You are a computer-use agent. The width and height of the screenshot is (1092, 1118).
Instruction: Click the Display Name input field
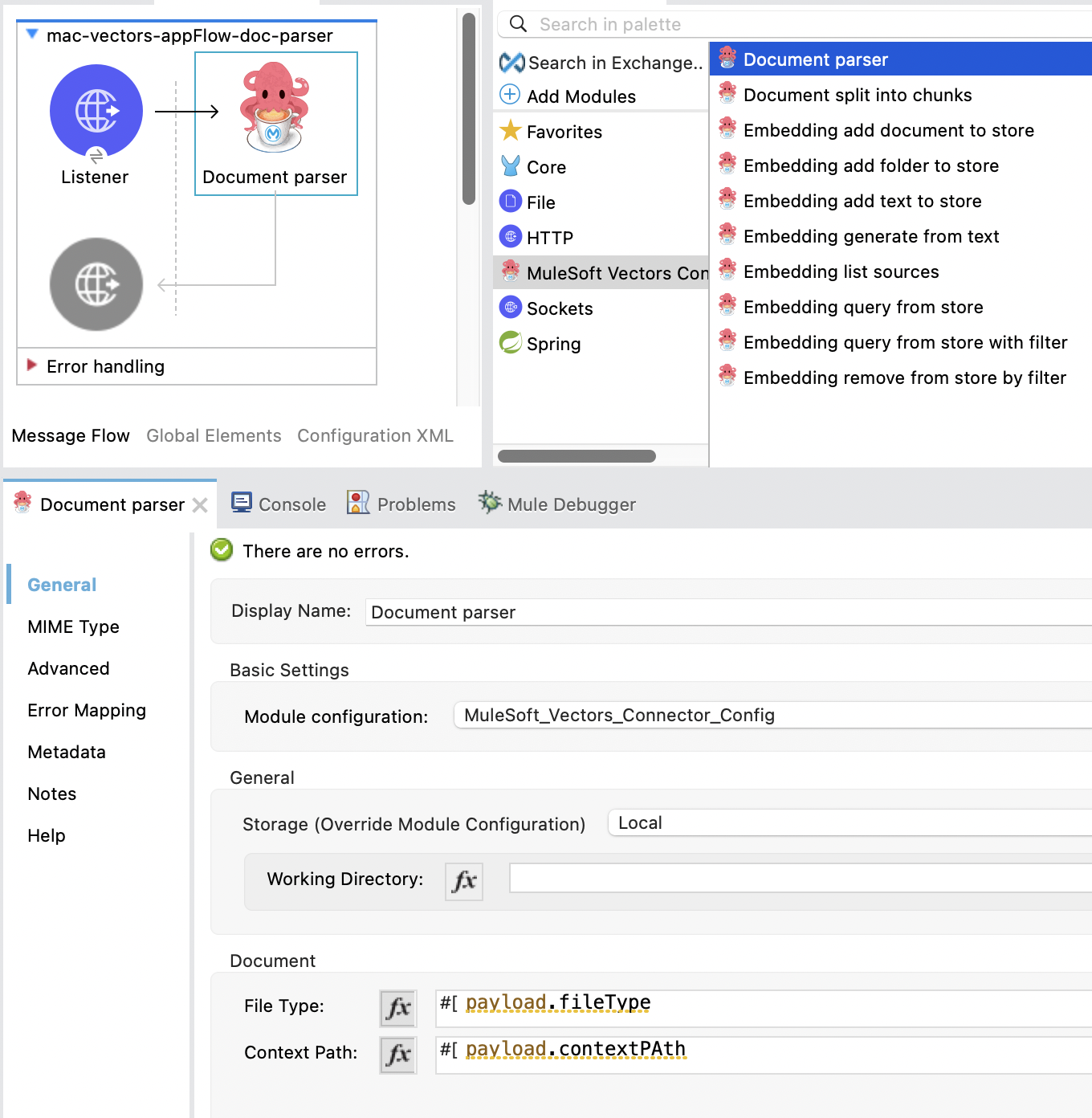point(728,612)
